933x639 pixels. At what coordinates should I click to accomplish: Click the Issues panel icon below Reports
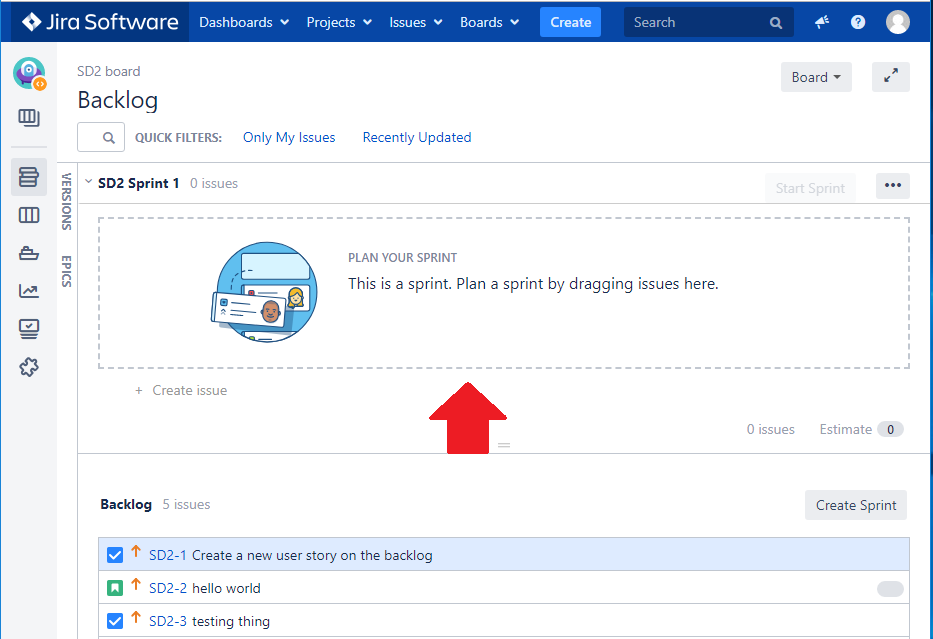click(x=28, y=328)
